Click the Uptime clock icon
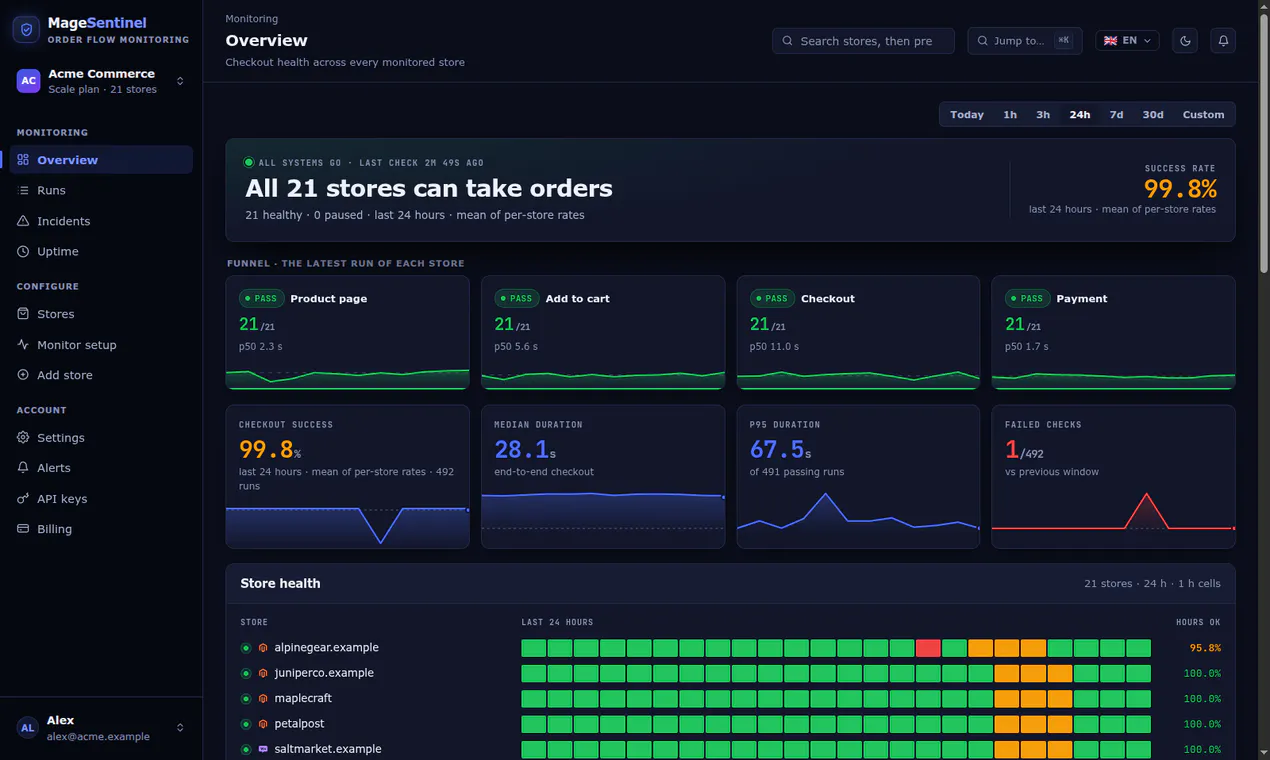Image resolution: width=1270 pixels, height=760 pixels. (23, 251)
